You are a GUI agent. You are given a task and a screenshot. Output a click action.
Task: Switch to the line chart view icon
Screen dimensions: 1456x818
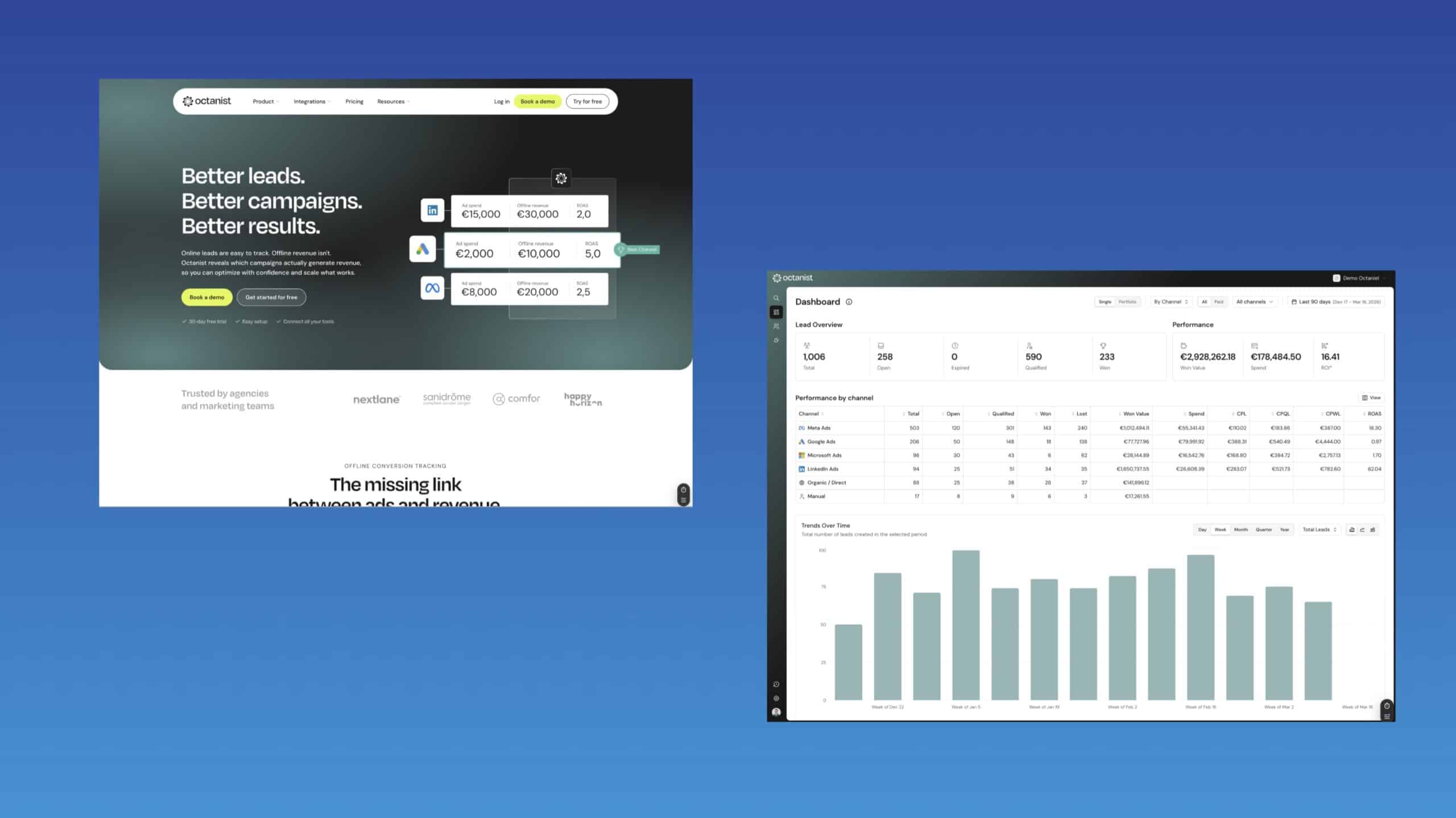point(1362,530)
